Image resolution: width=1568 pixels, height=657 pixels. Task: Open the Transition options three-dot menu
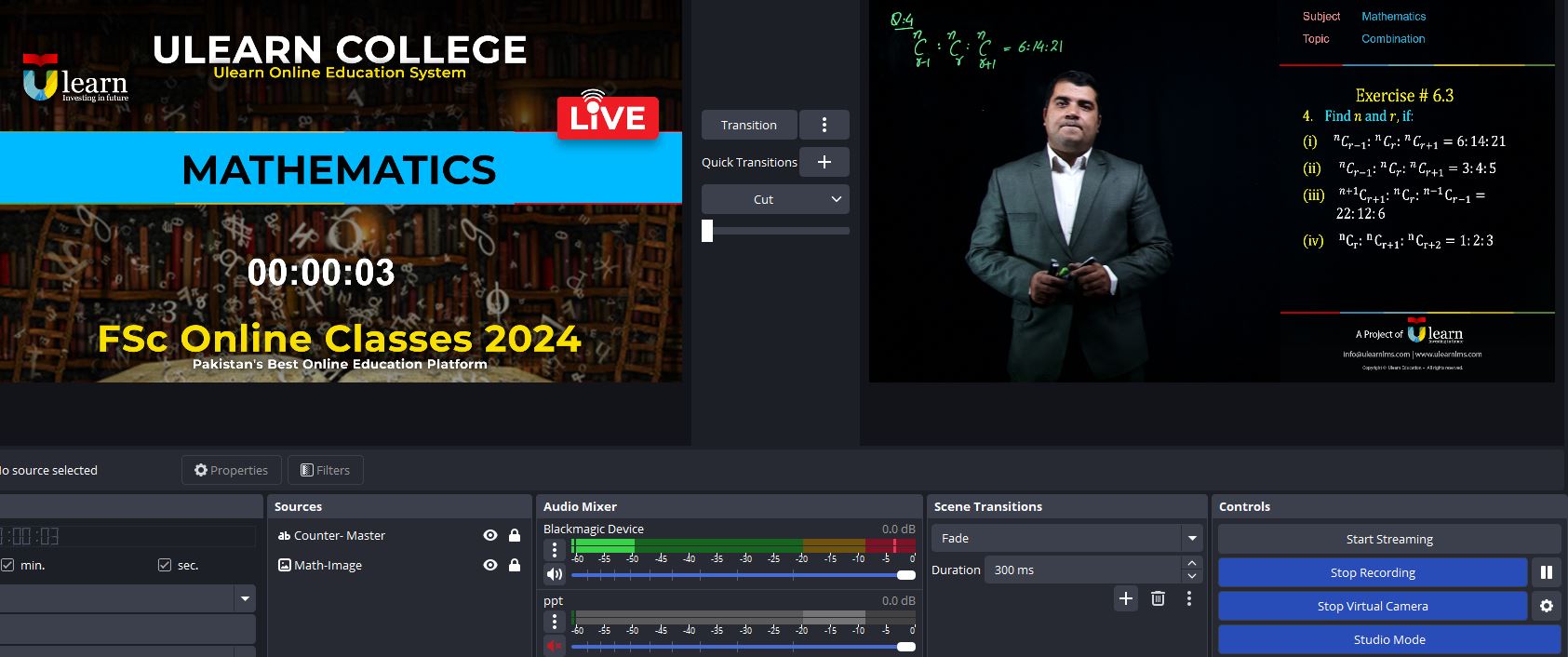pos(824,125)
